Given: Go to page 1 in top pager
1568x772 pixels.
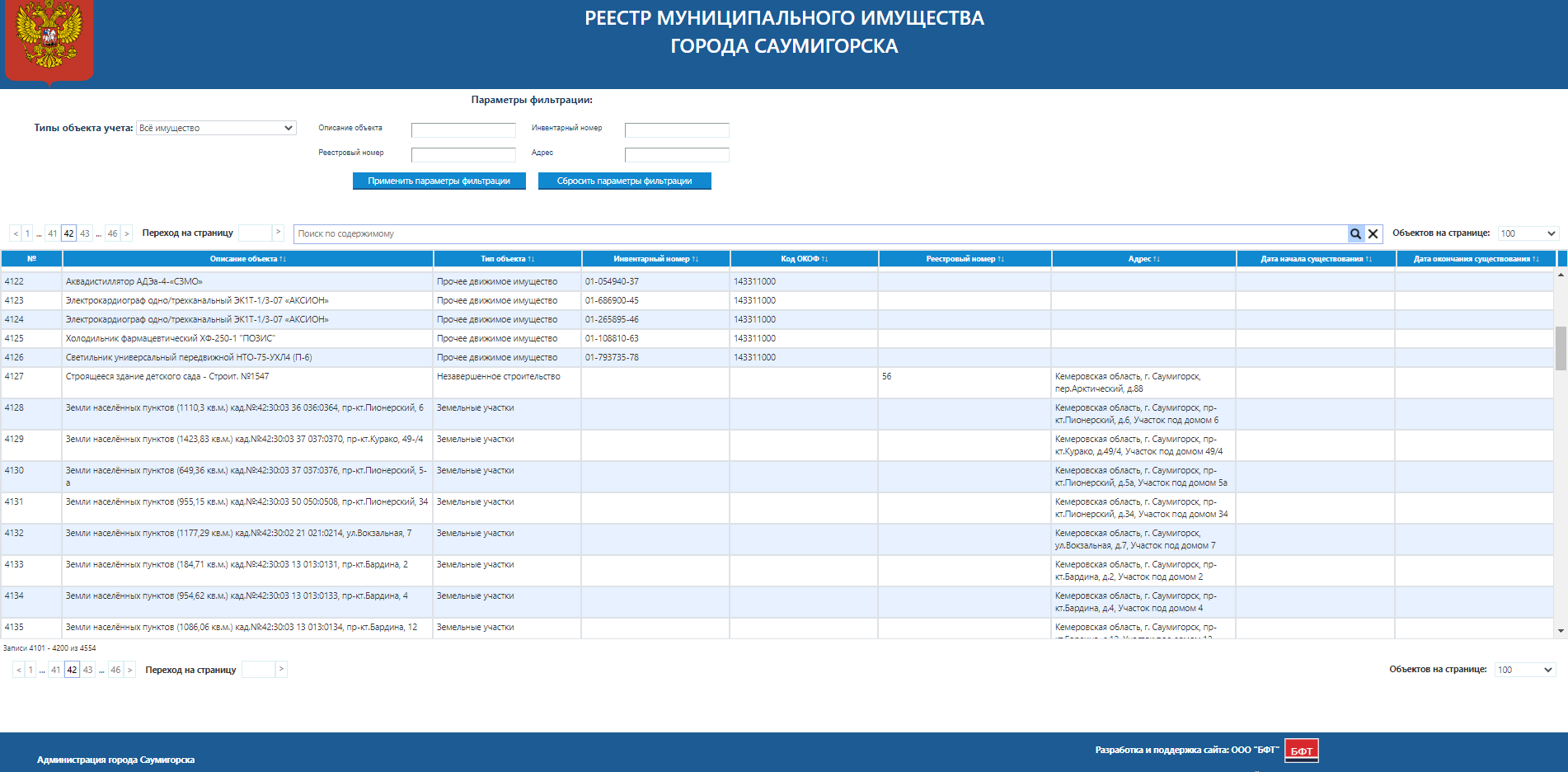Looking at the screenshot, I should pyautogui.click(x=27, y=233).
